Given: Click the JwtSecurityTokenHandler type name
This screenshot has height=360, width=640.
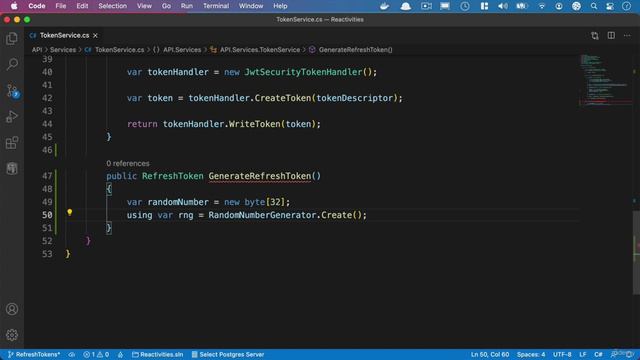Looking at the screenshot, I should coord(303,72).
